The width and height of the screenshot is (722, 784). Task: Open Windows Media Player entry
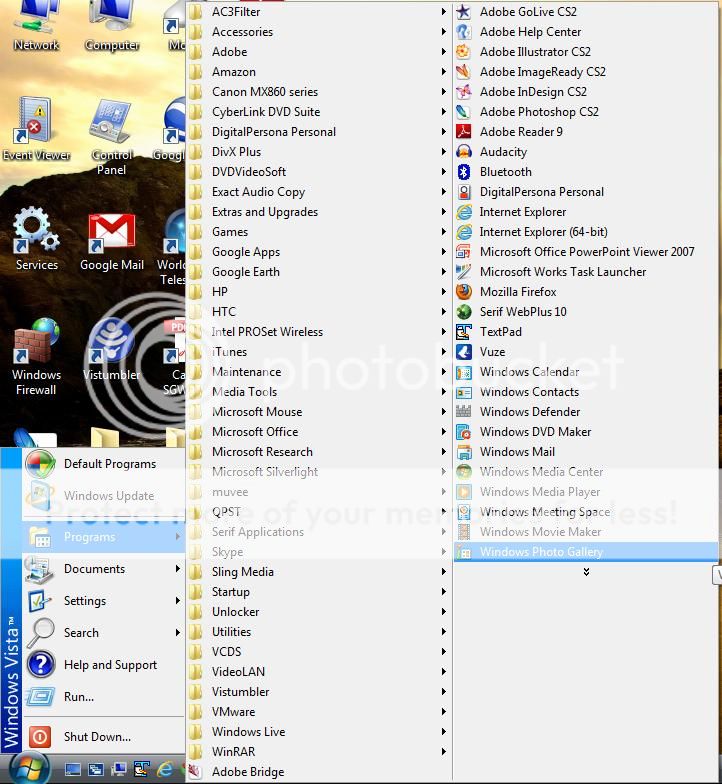pyautogui.click(x=586, y=492)
